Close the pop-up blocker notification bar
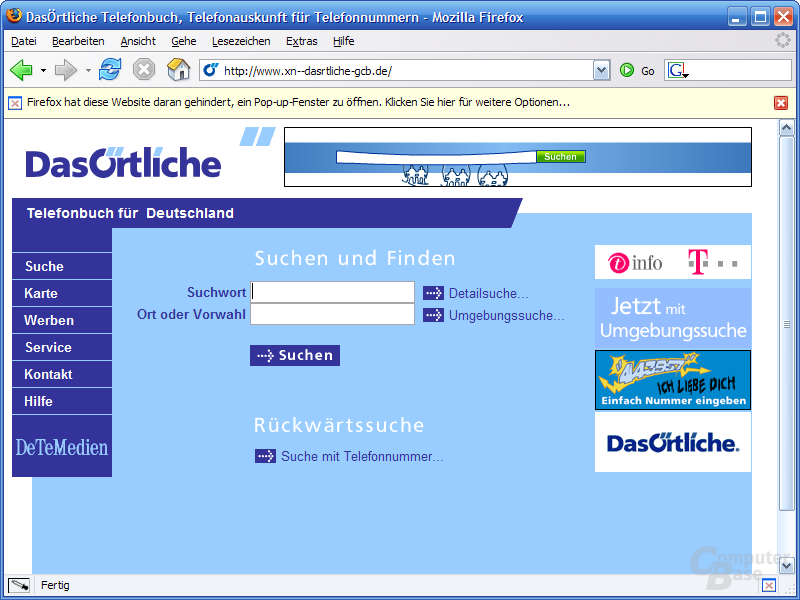The image size is (800, 600). 781,103
